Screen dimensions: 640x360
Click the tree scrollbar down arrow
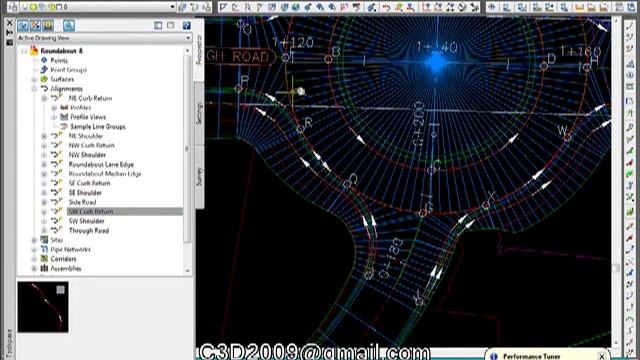point(187,271)
